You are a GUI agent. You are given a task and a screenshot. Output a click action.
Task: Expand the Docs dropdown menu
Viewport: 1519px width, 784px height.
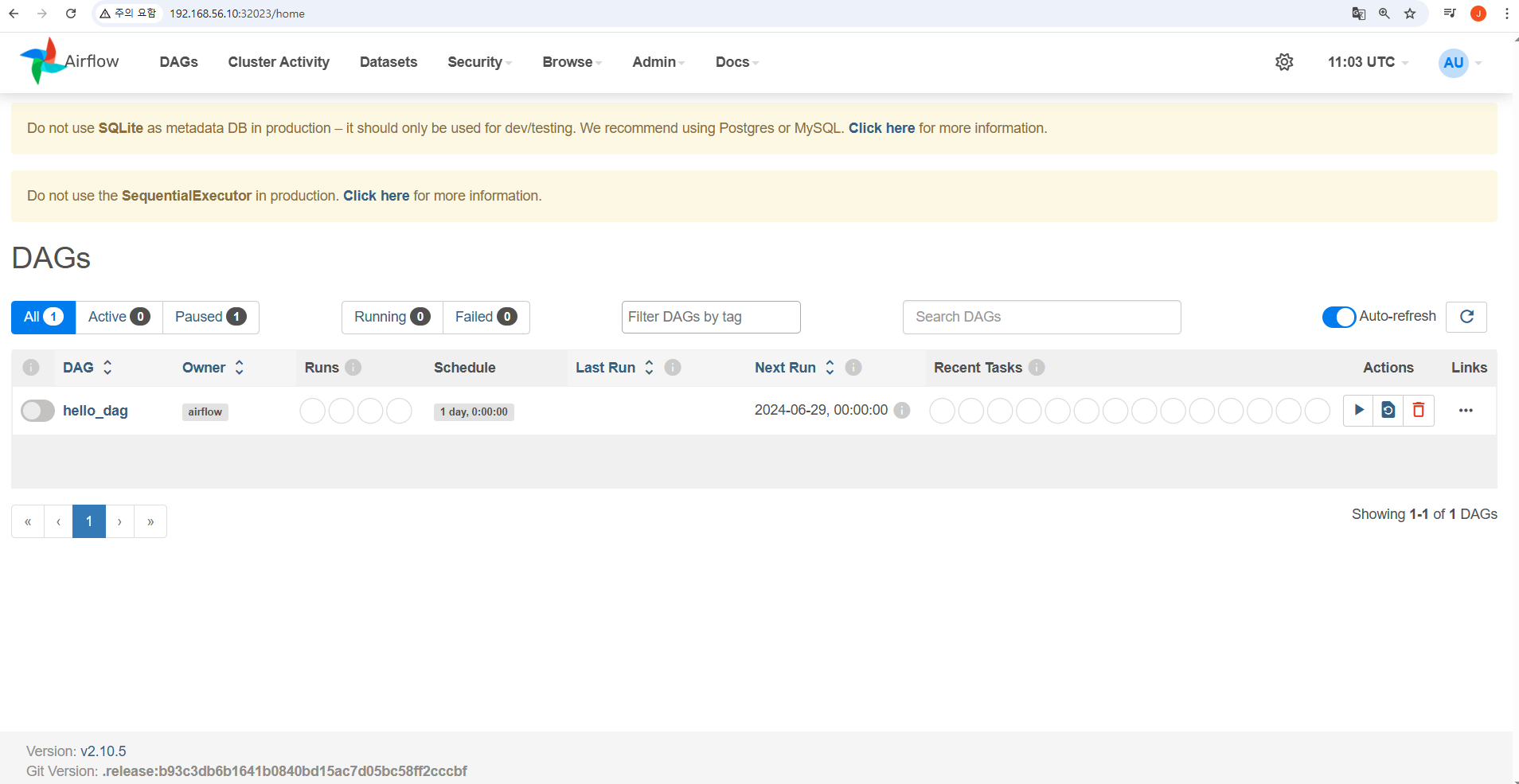pyautogui.click(x=737, y=62)
